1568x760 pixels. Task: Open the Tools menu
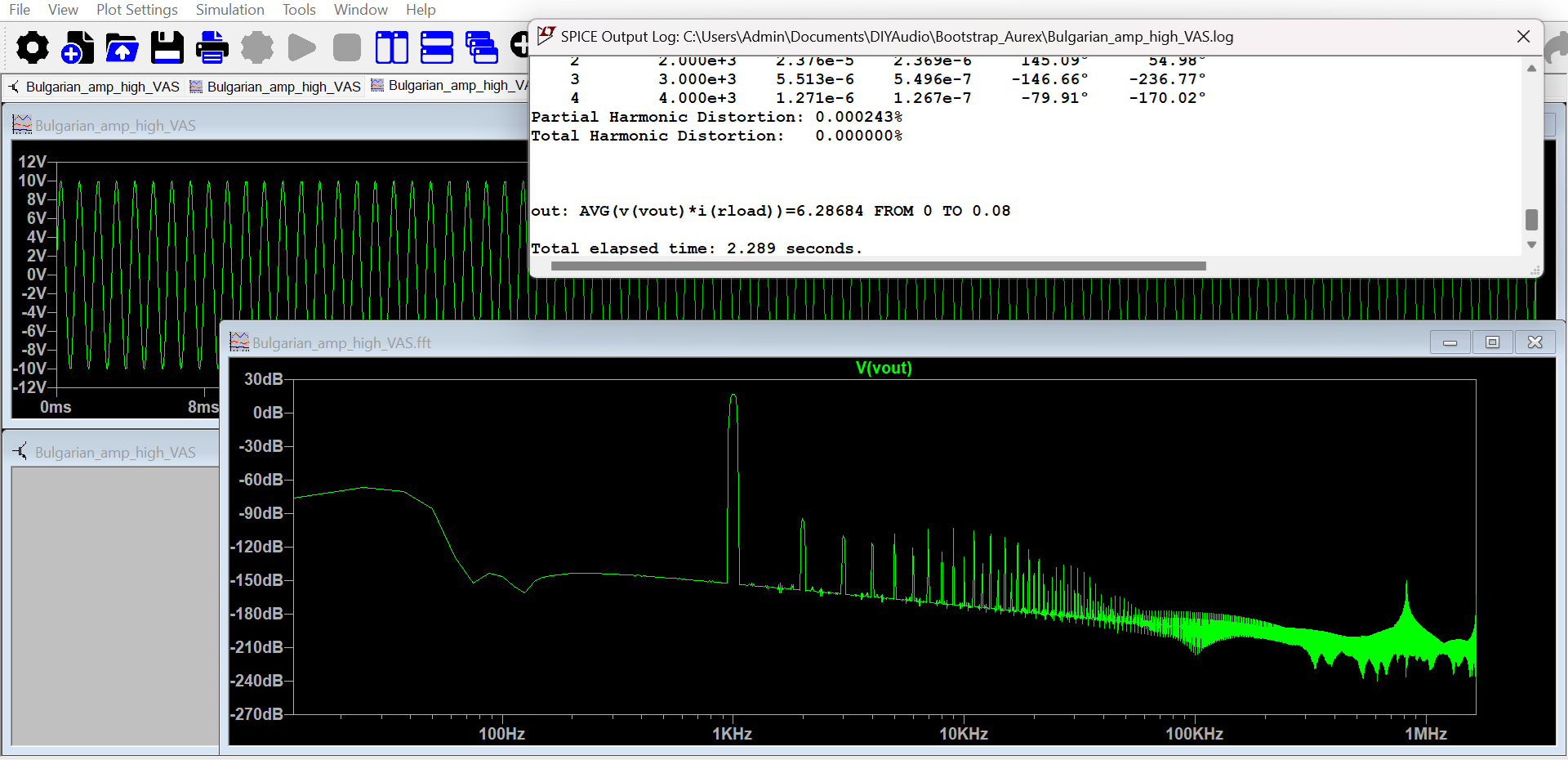click(299, 10)
